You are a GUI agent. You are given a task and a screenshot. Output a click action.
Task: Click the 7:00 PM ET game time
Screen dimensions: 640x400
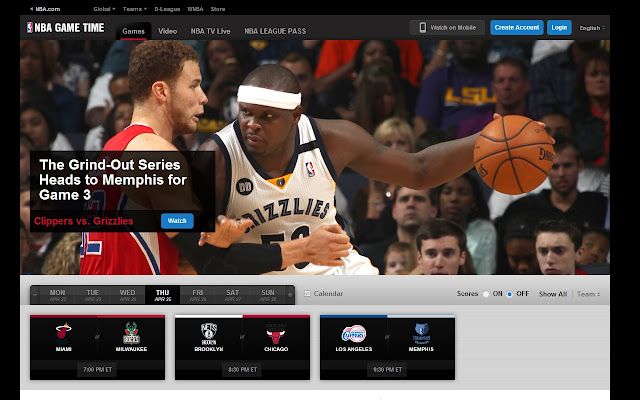tap(98, 370)
